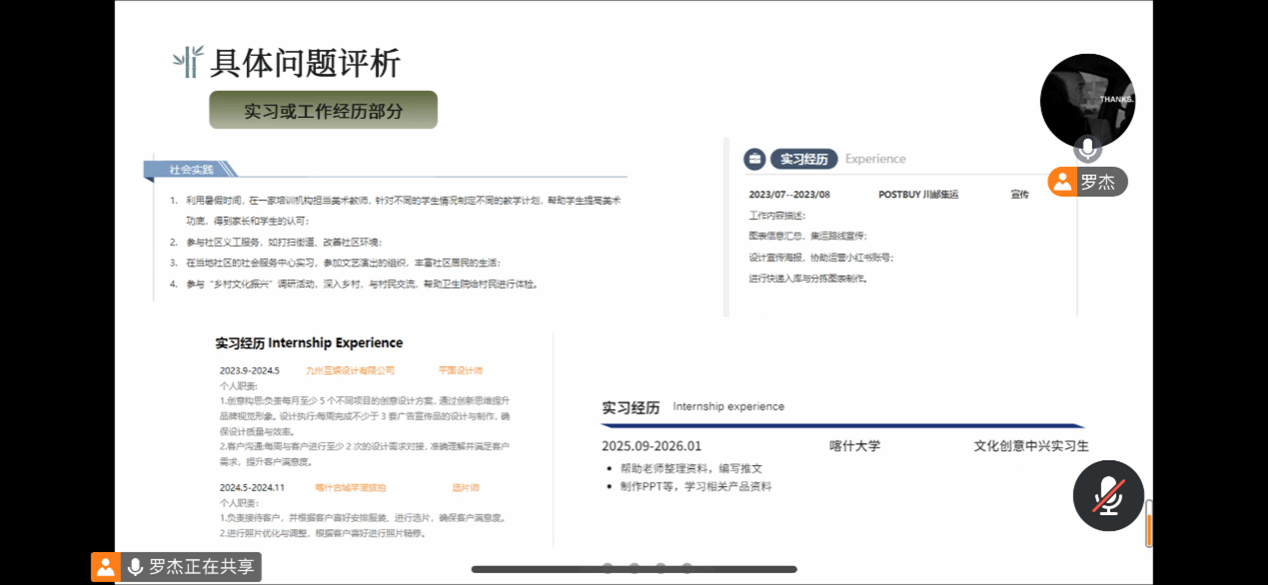Tap the 罗杰正在共享 status text
This screenshot has height=585, width=1268.
point(201,567)
